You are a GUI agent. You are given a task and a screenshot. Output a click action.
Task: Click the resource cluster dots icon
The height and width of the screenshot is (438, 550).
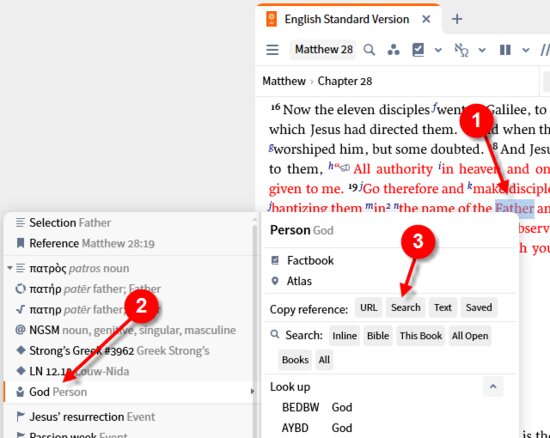[393, 50]
